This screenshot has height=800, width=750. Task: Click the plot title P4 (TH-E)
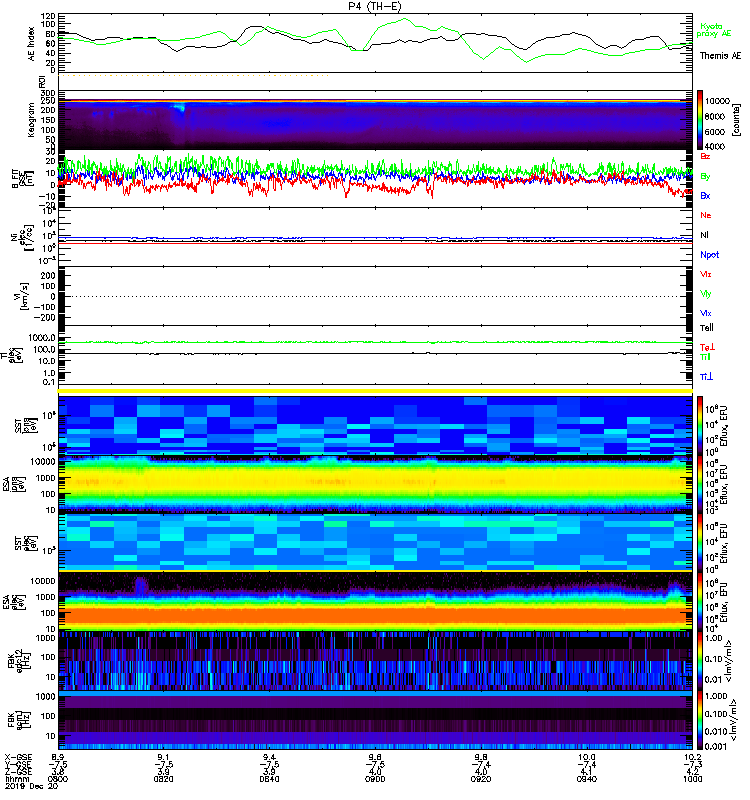point(375,6)
